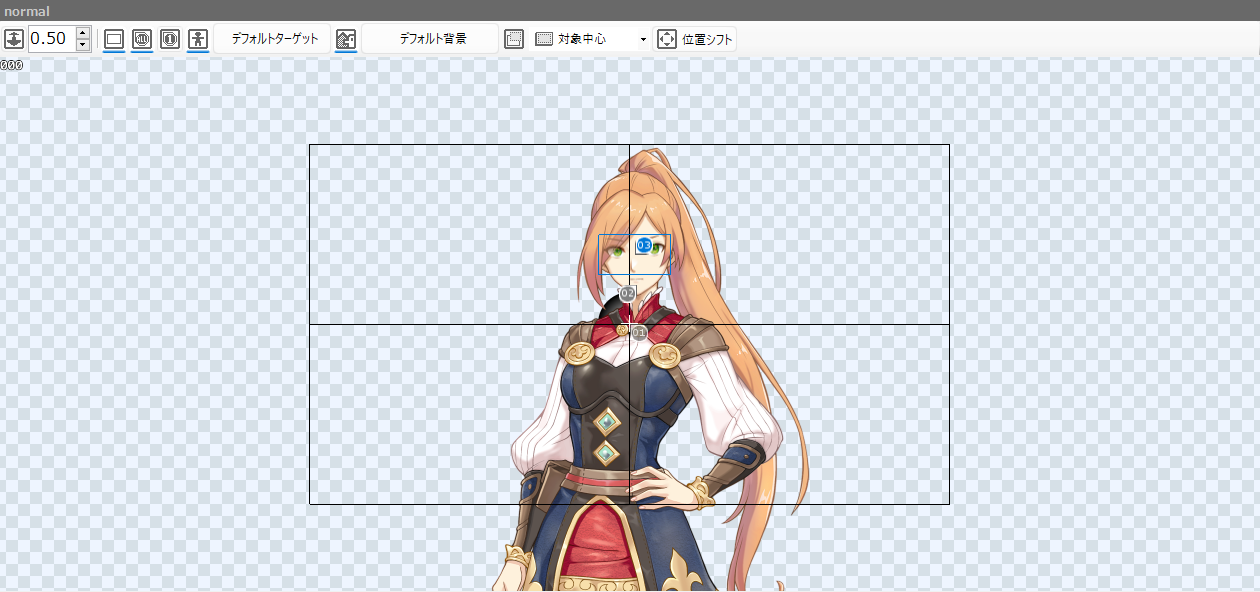Toggle the background image display icon
The height and width of the screenshot is (592, 1260).
(x=346, y=40)
